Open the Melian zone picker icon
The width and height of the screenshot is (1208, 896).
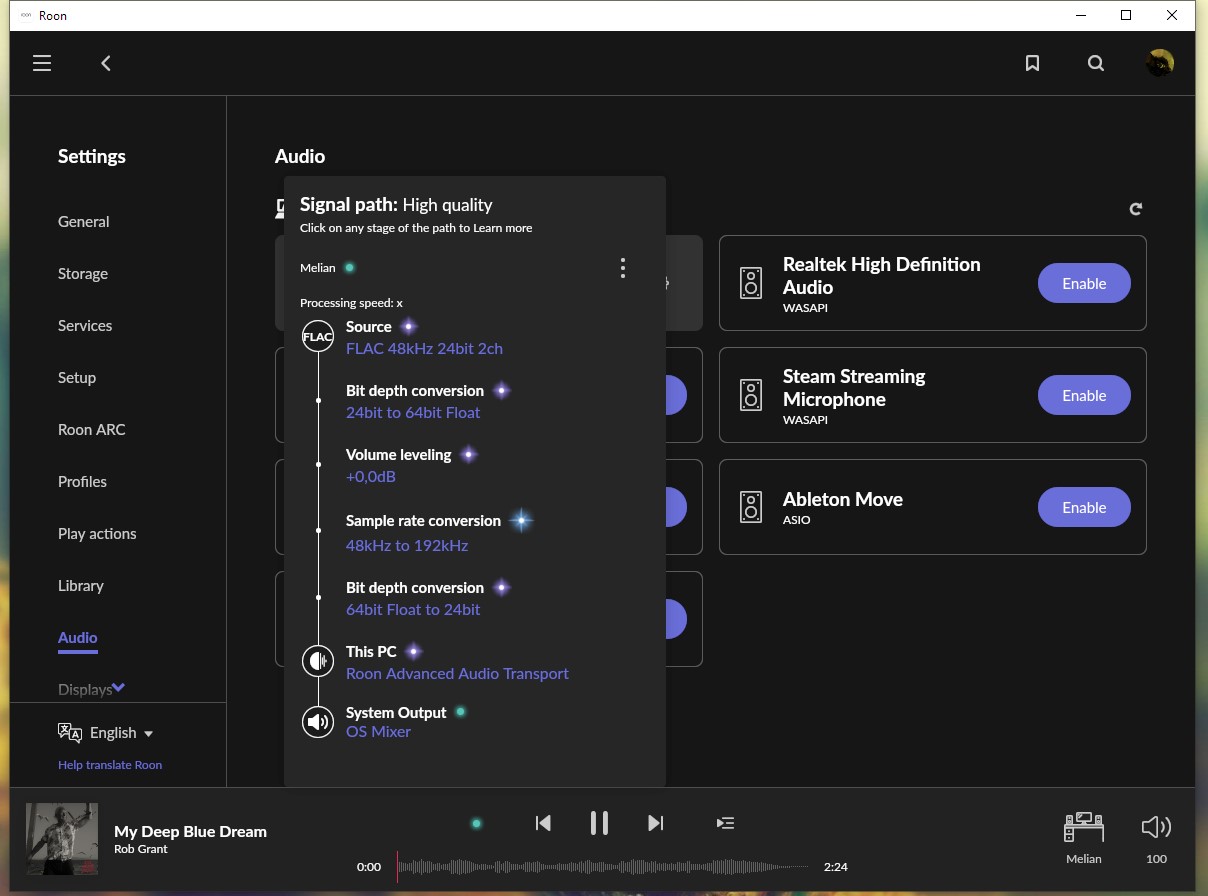tap(1083, 827)
